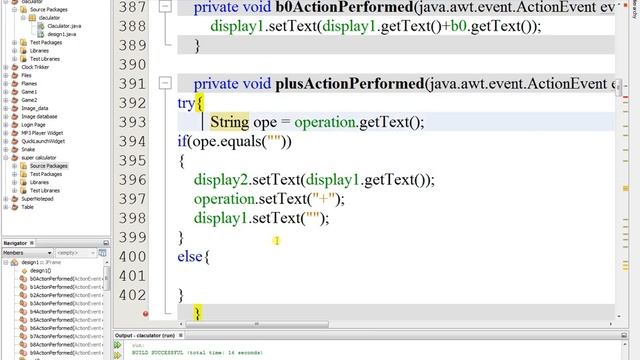Click the MP3 Player Widget project icon
The height and width of the screenshot is (360, 640).
(15, 133)
